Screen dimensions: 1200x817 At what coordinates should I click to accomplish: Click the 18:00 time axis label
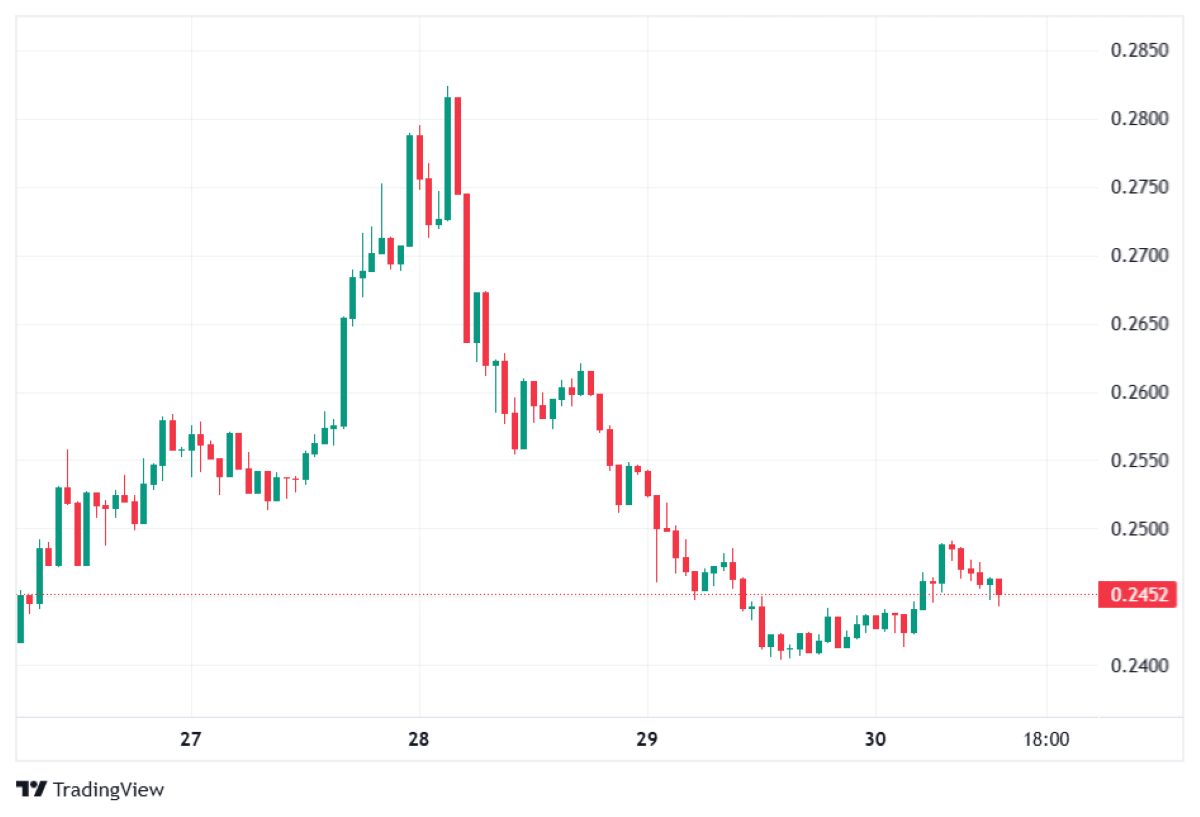pyautogui.click(x=1046, y=740)
